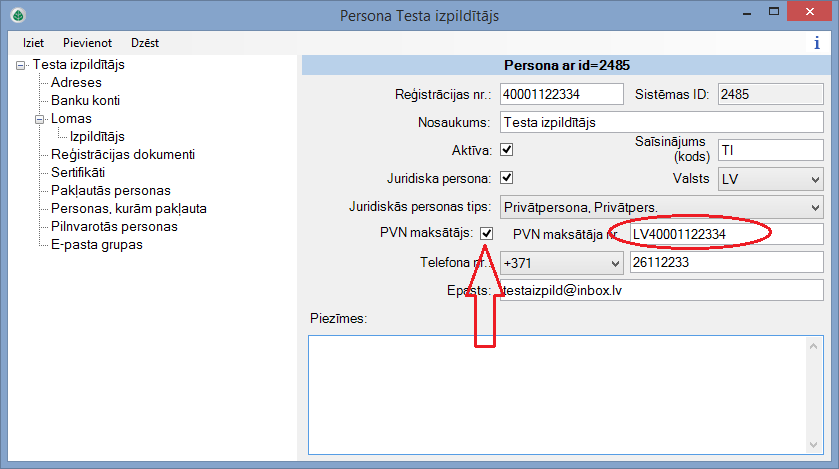Select Pakļautās personas tree item
This screenshot has width=839, height=469.
111,190
